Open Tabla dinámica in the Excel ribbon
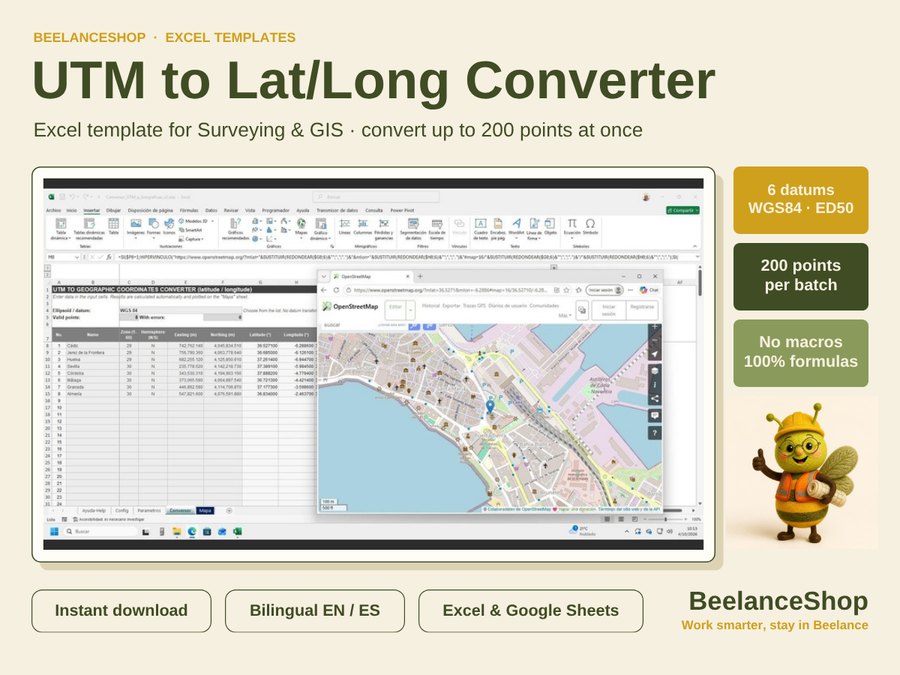Viewport: 900px width, 675px height. [61, 229]
